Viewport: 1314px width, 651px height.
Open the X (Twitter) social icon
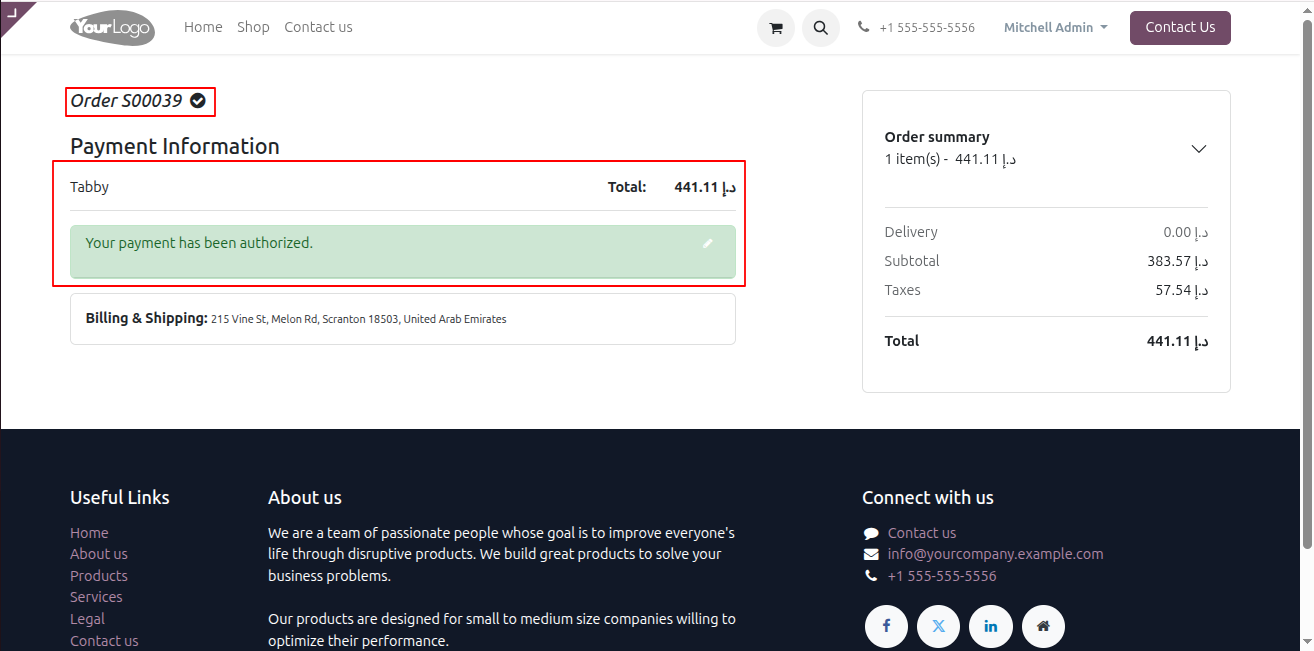[938, 626]
